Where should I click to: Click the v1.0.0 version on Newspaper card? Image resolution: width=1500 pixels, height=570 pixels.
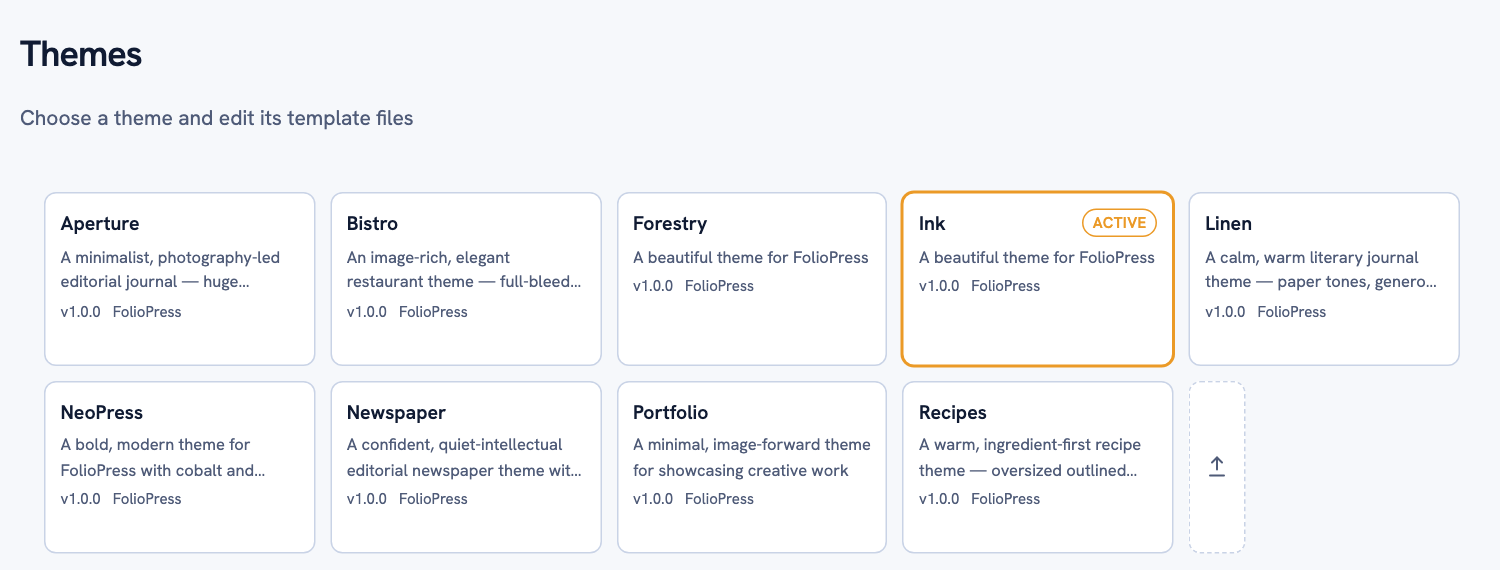tap(367, 499)
